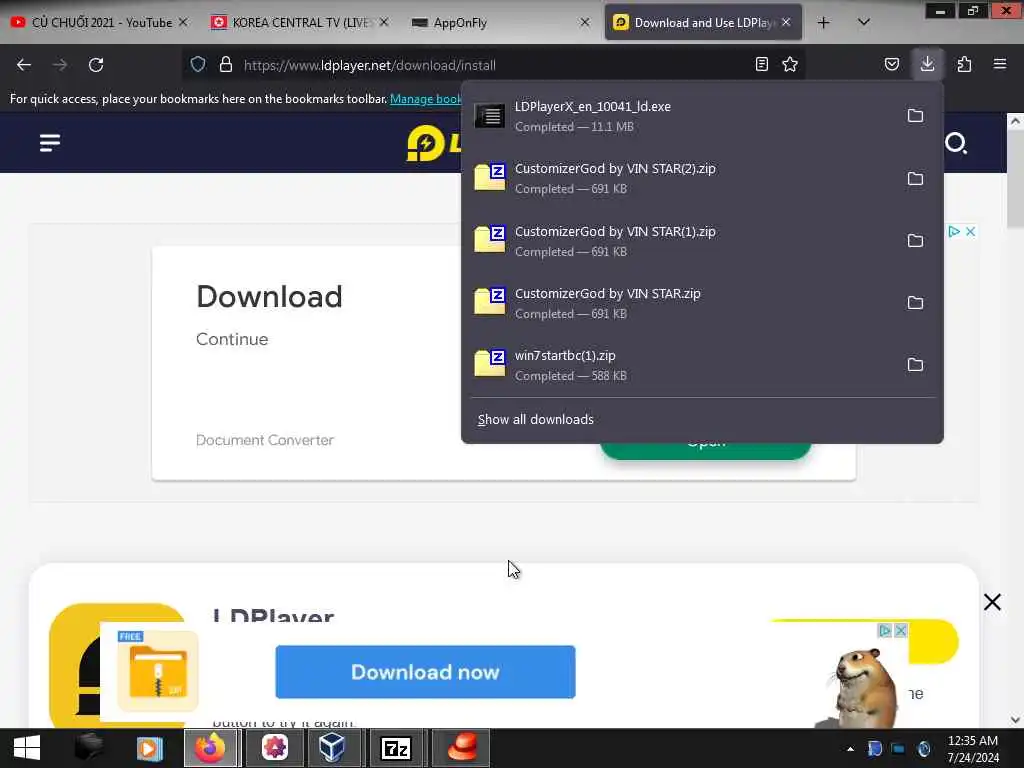Show hidden system tray icons
This screenshot has height=768, width=1024.
(850, 749)
